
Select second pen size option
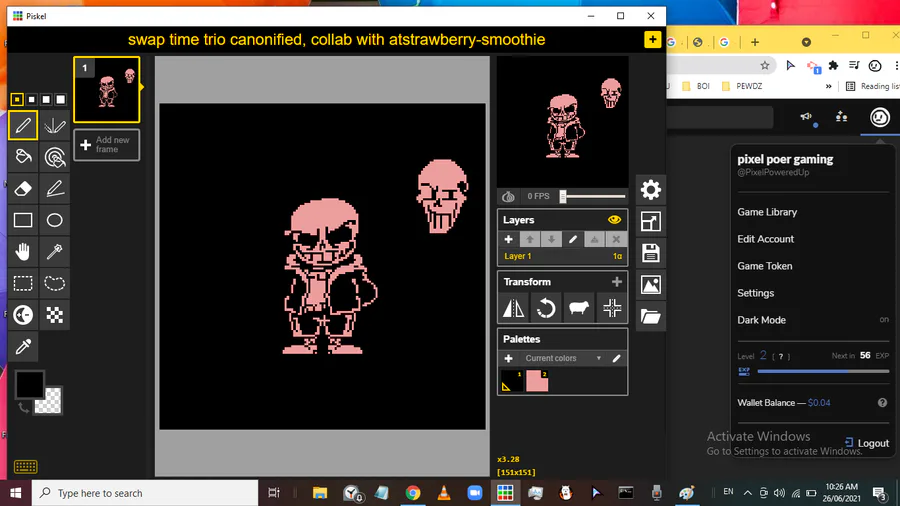click(32, 100)
